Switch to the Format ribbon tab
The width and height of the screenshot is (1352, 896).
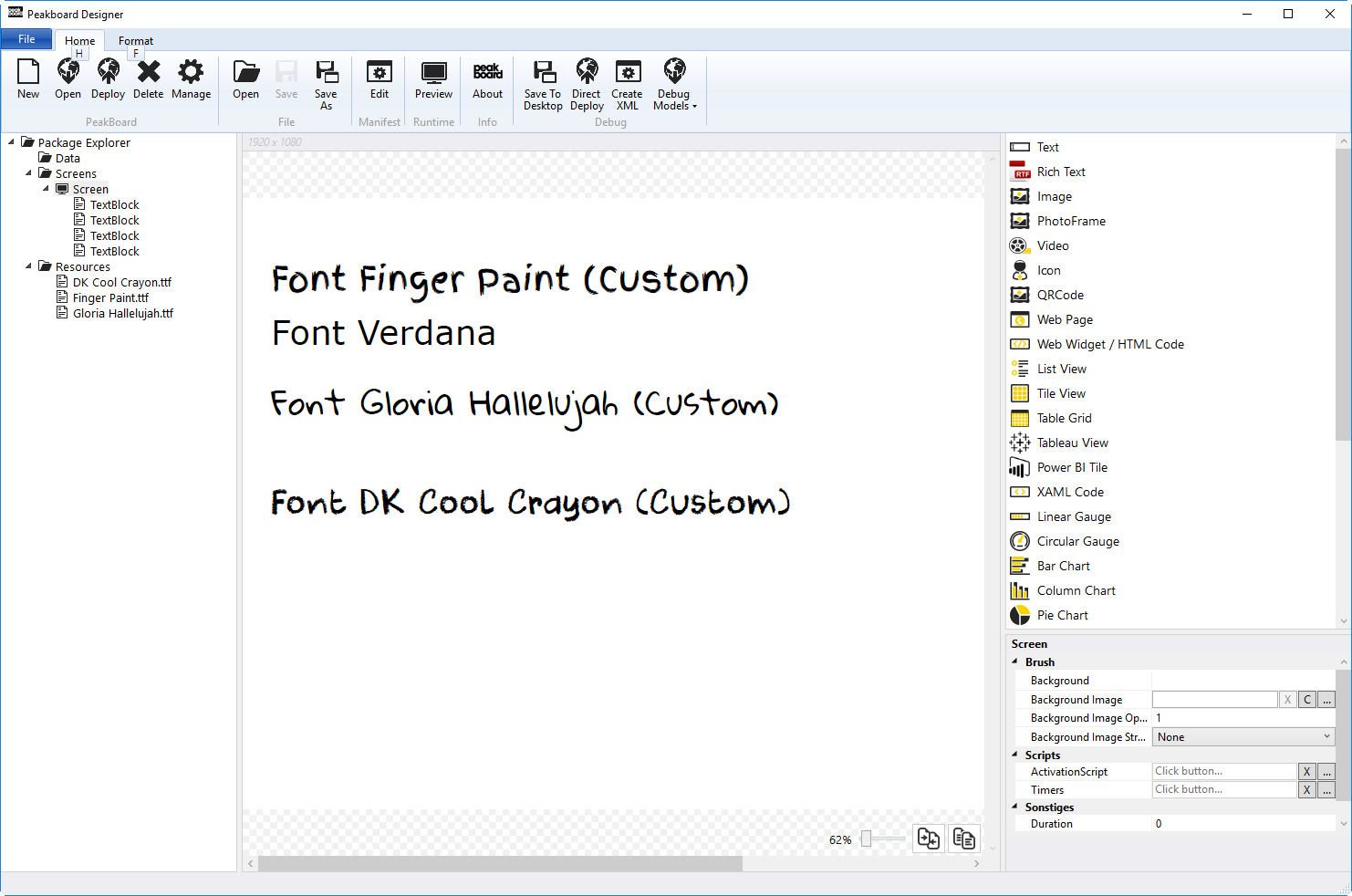click(x=136, y=41)
